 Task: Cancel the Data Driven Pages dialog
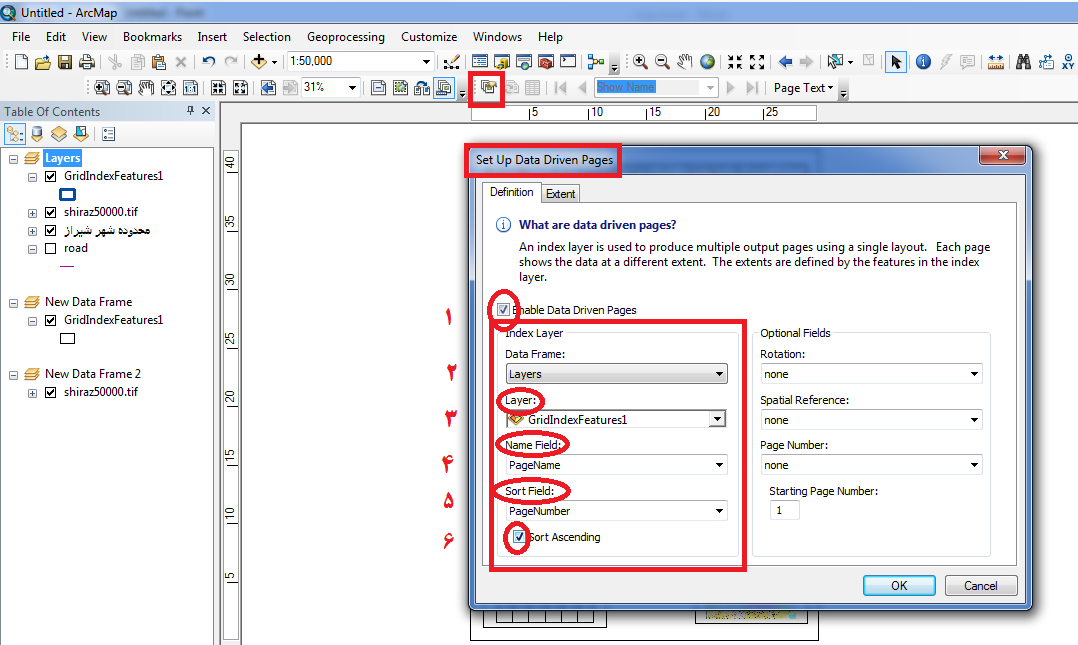point(980,585)
